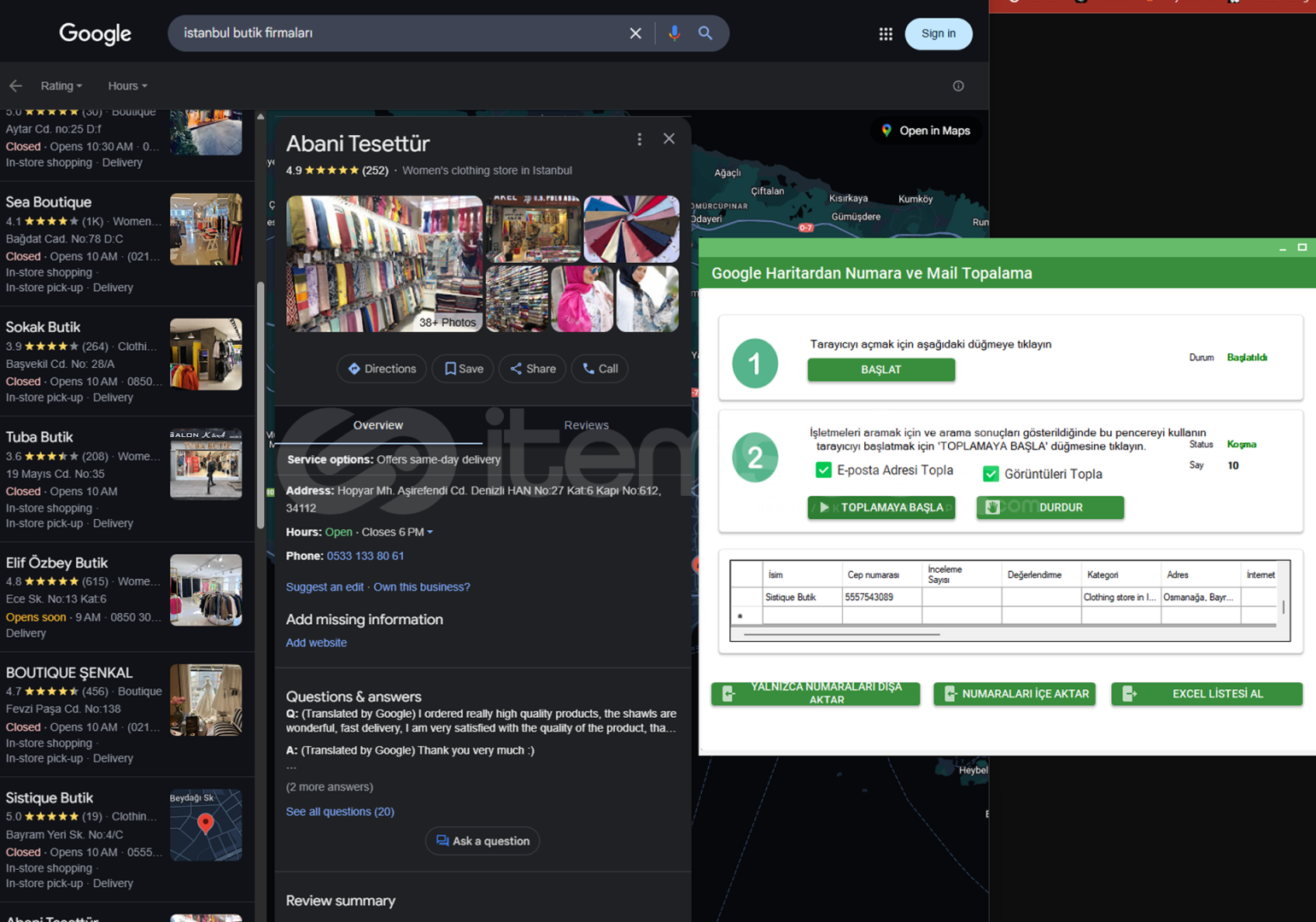Click the DURDUR button
The width and height of the screenshot is (1316, 922).
(1050, 507)
